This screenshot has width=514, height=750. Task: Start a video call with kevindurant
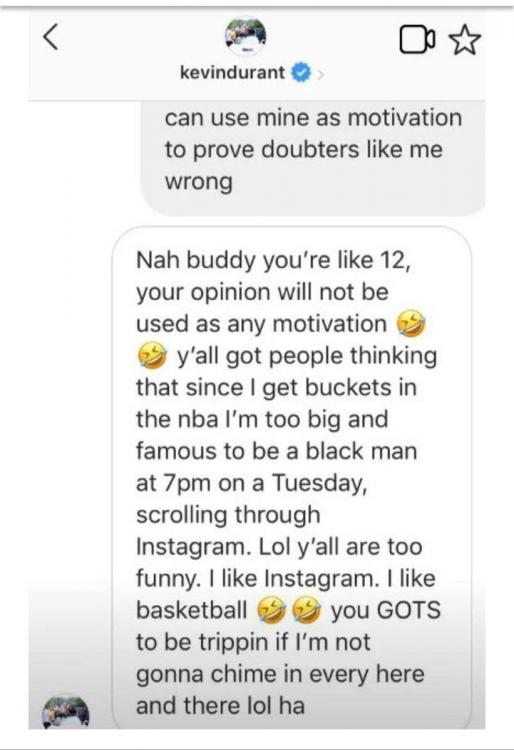pos(417,40)
